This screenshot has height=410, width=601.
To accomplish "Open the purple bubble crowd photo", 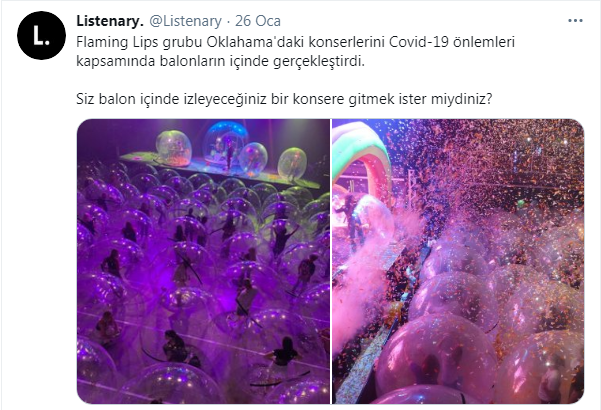I will coord(203,261).
